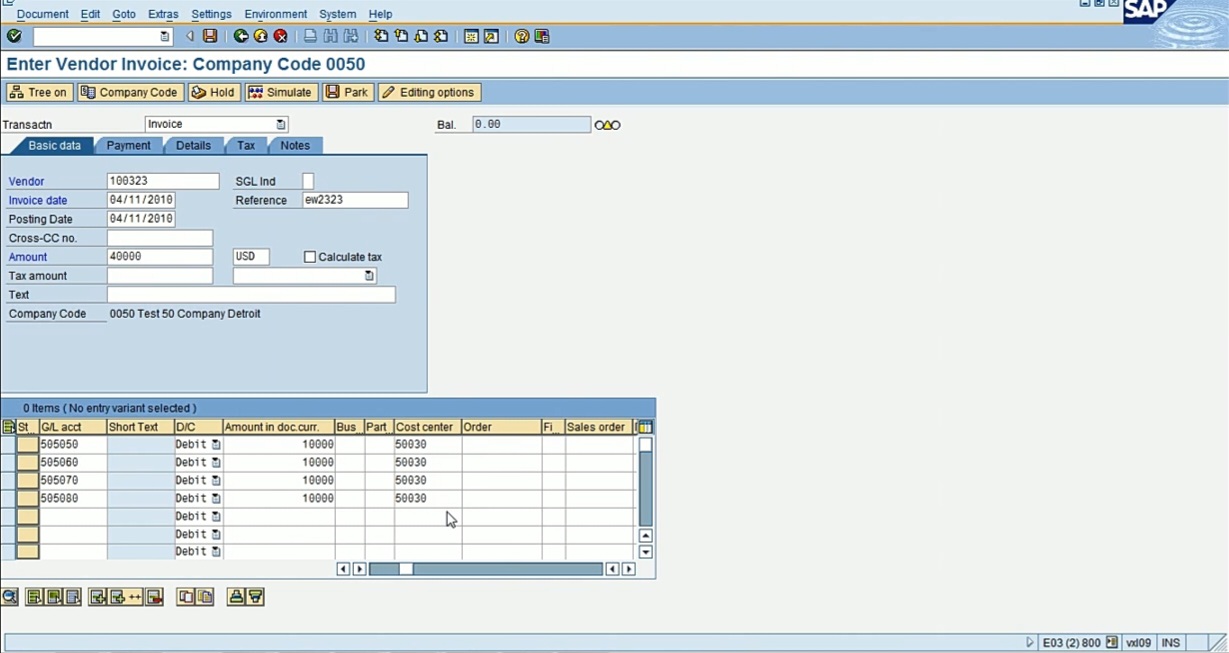Click the Customize local layout icon

tap(542, 36)
